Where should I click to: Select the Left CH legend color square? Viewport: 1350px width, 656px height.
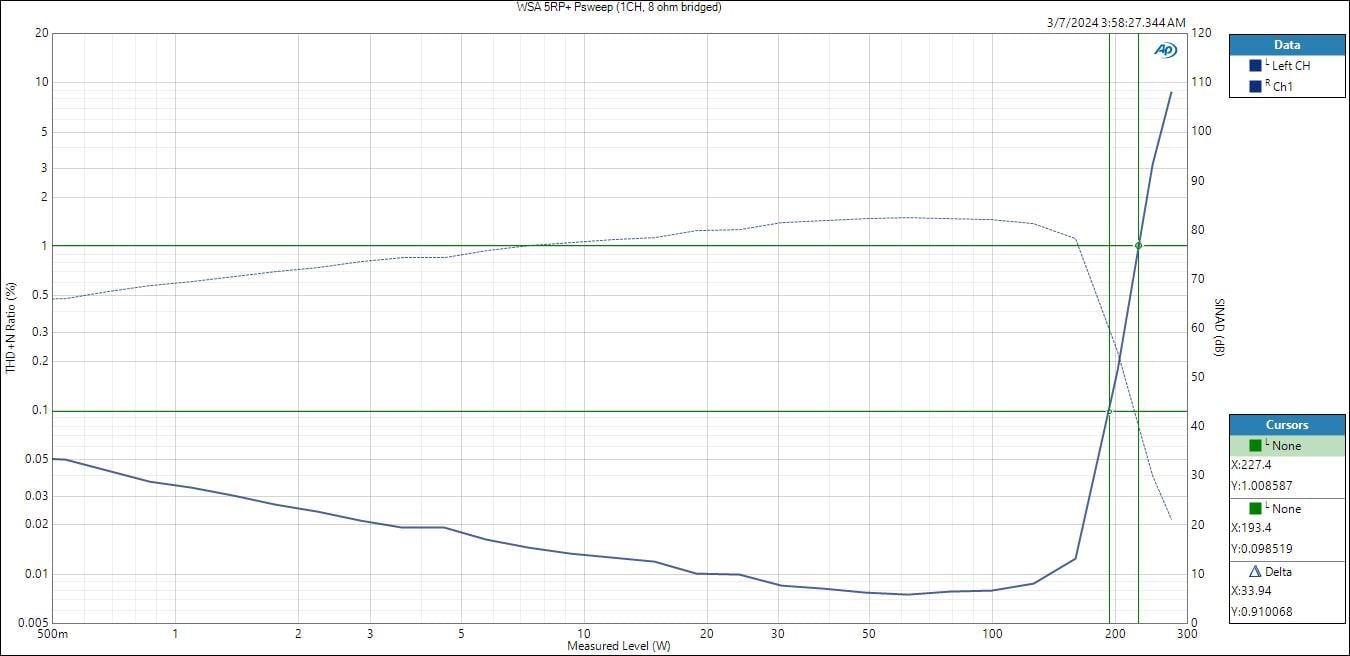coord(1255,66)
